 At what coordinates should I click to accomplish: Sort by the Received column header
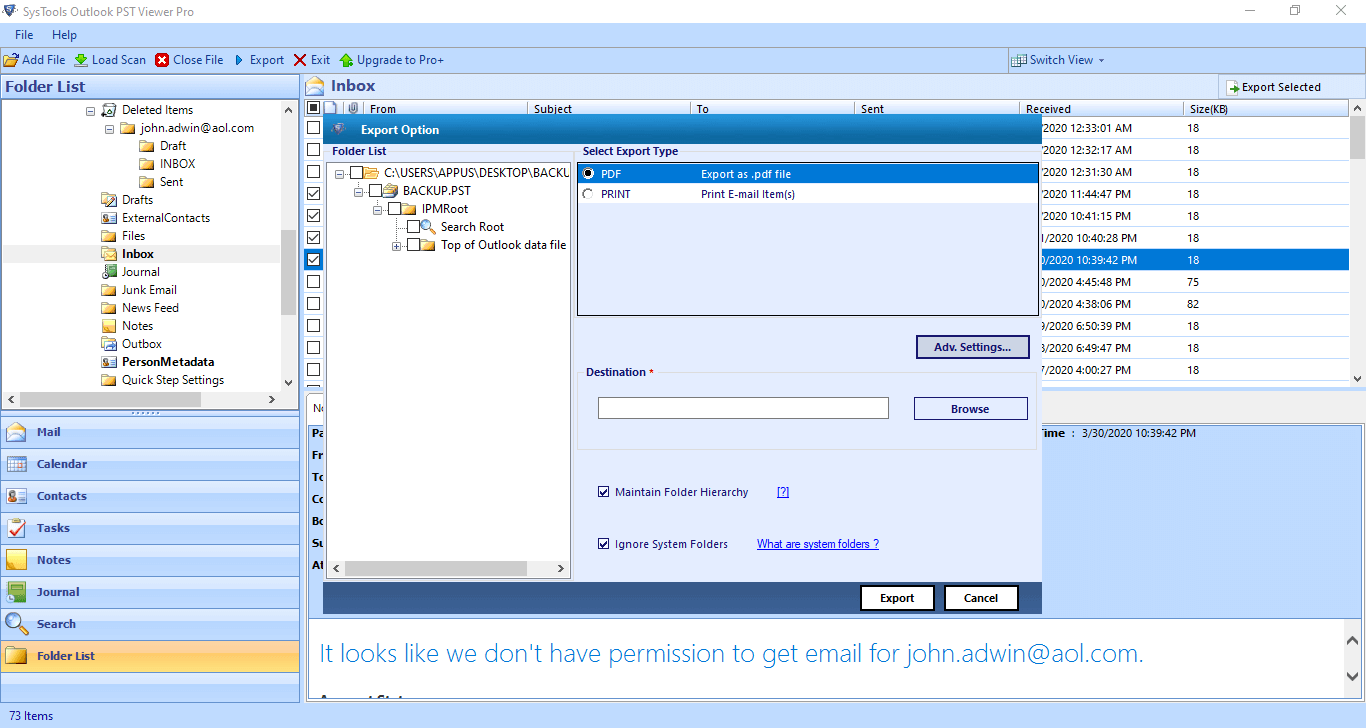pos(1102,109)
